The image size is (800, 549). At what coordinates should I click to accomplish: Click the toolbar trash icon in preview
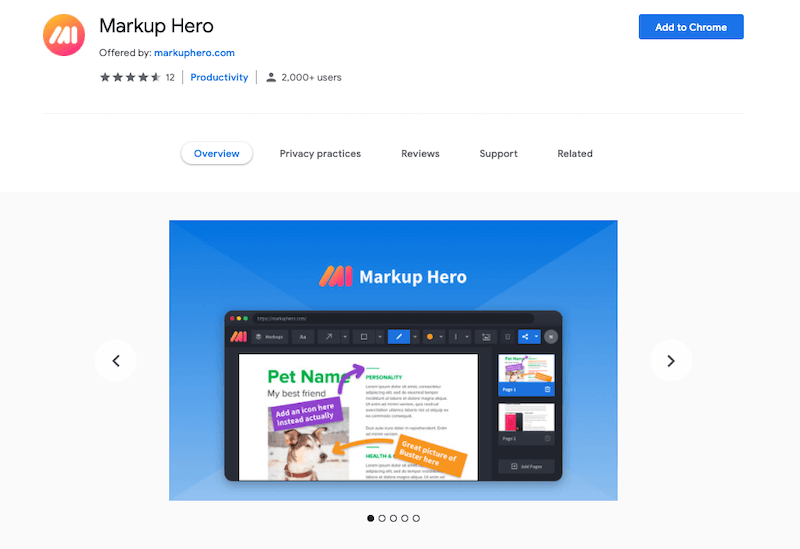[x=507, y=337]
